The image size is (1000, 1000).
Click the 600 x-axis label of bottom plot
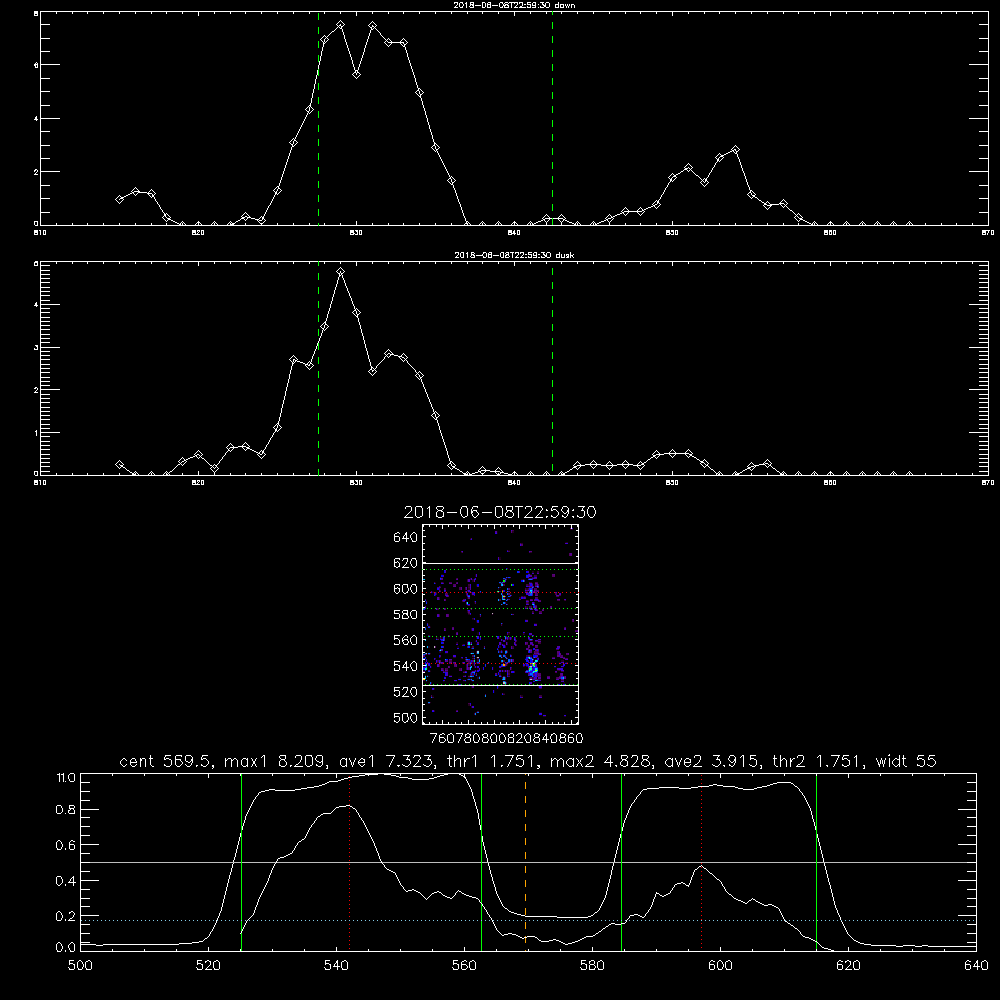[x=721, y=965]
